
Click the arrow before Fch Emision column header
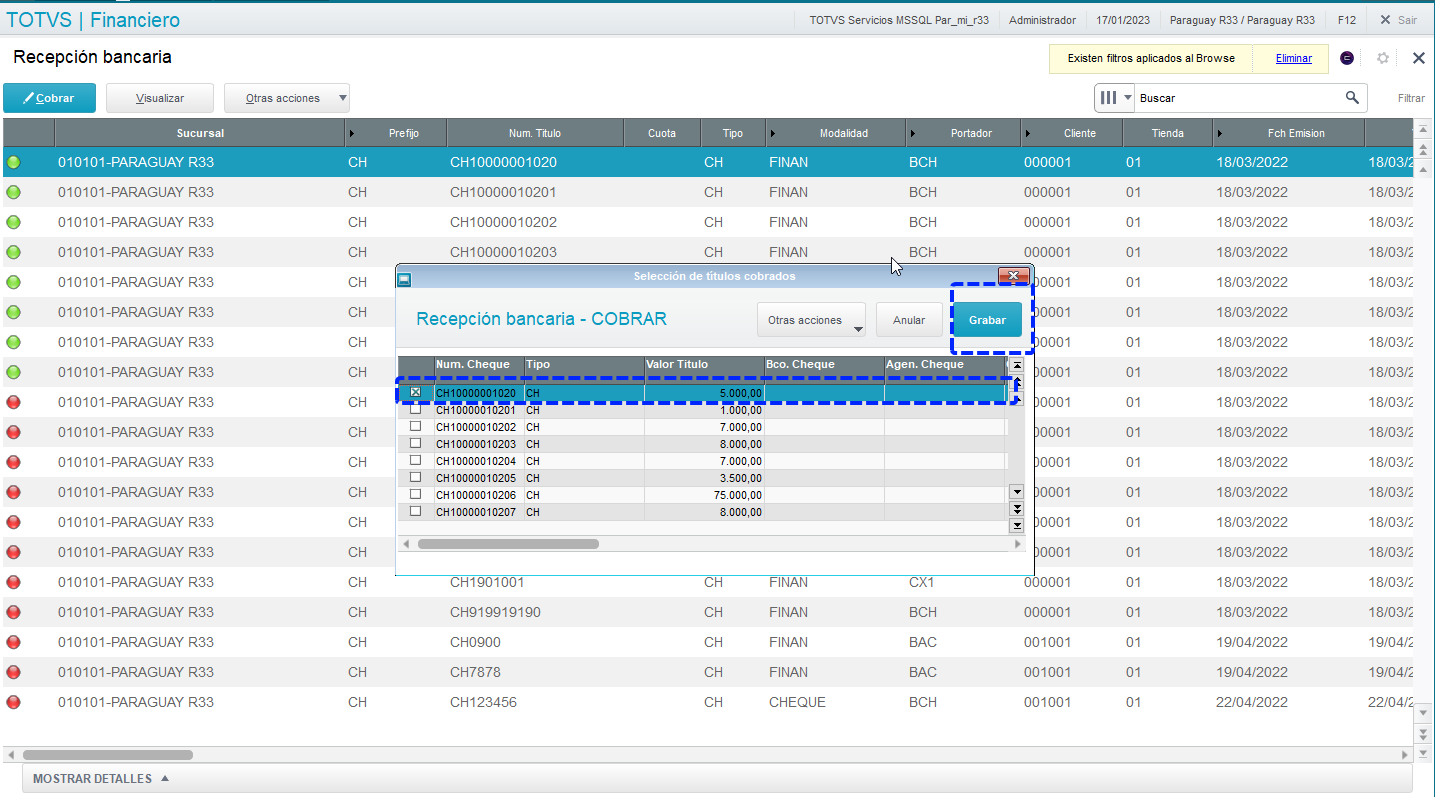[1219, 133]
